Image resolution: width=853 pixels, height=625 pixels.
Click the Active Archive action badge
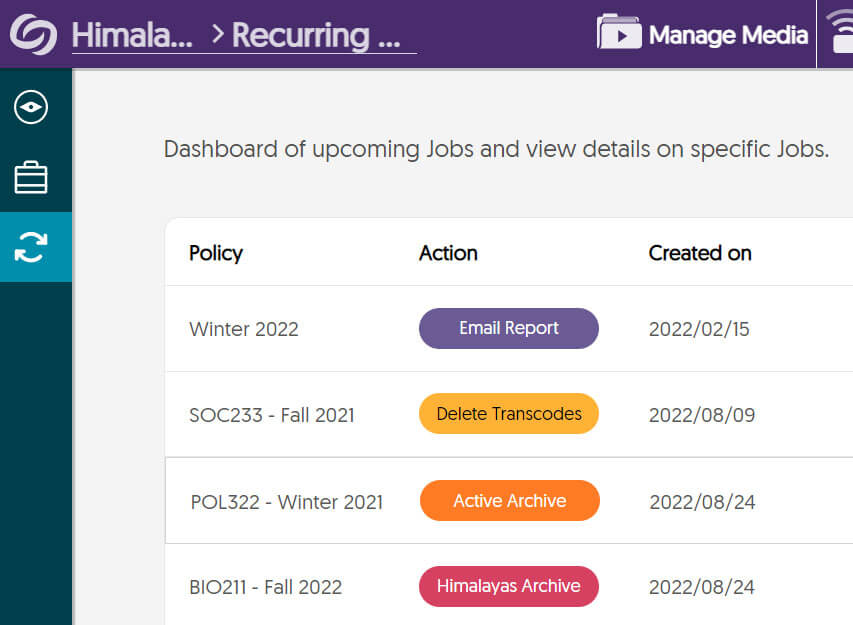tap(510, 500)
